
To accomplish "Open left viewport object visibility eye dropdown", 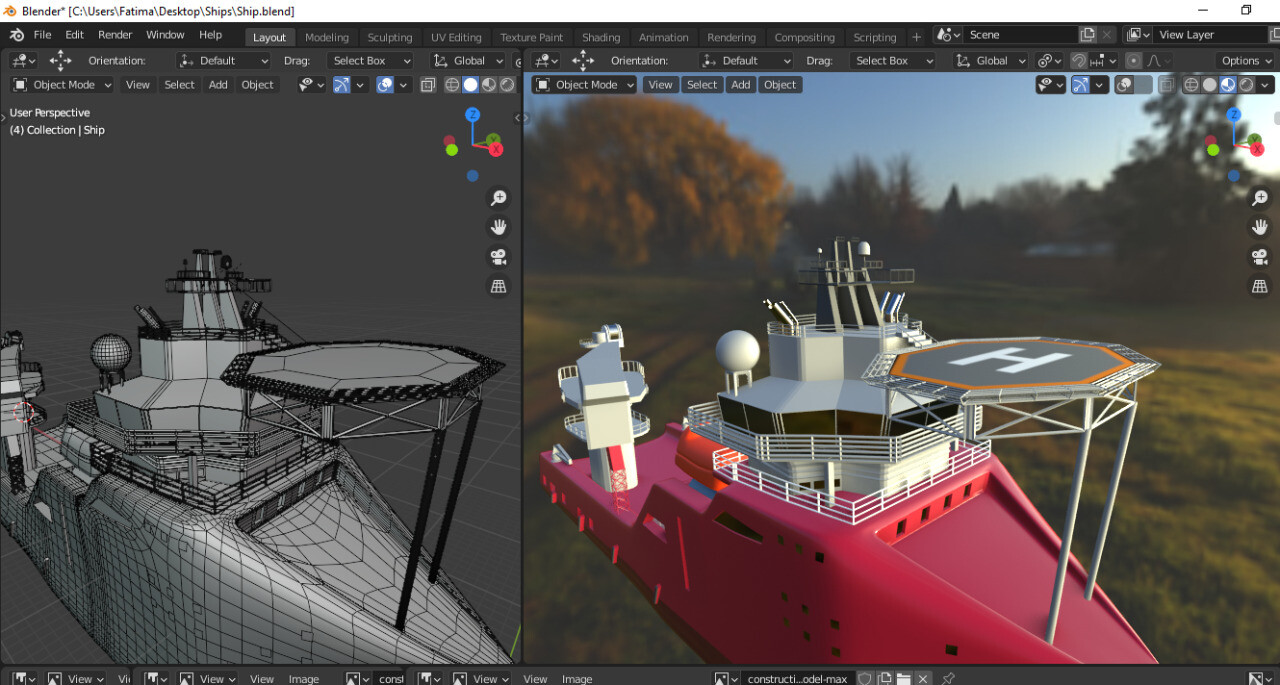I will point(312,85).
